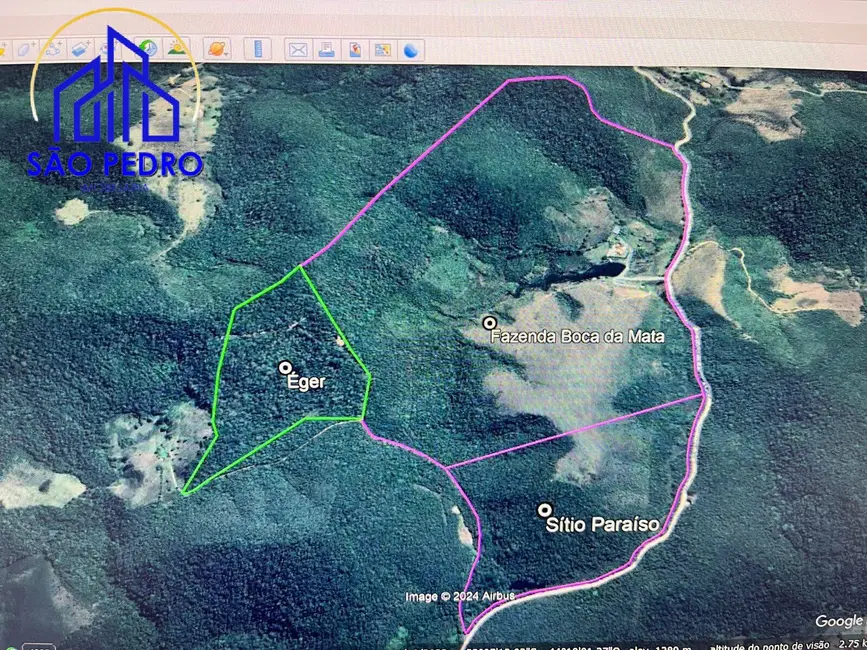867x650 pixels.
Task: Open the planets switcher dropdown
Action: 216,48
